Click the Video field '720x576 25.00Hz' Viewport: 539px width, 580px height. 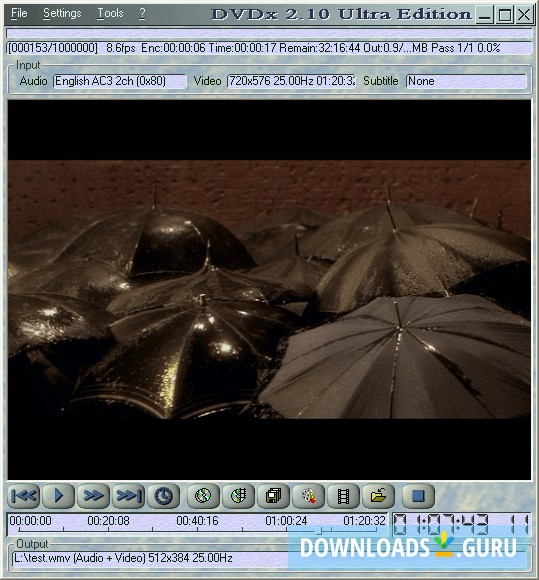pyautogui.click(x=292, y=81)
